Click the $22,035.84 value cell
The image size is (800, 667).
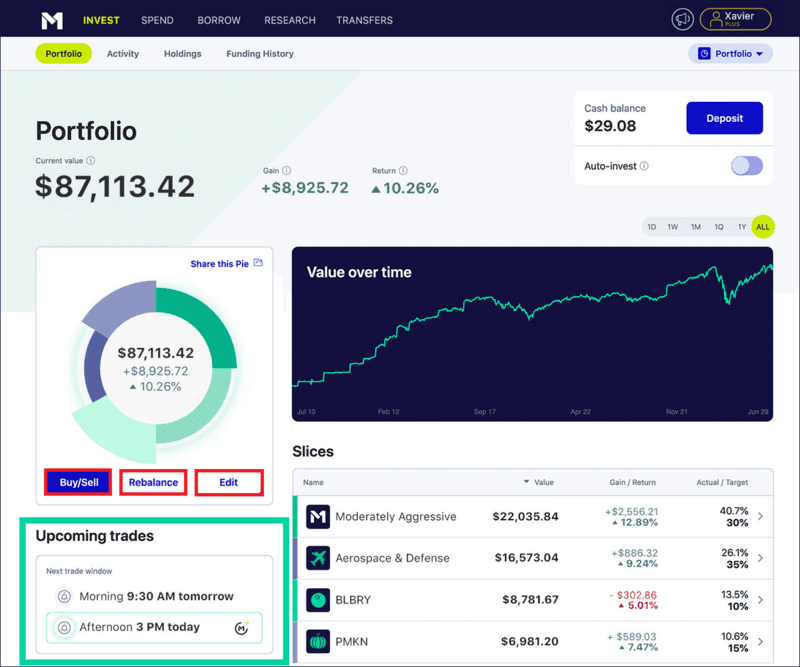526,516
